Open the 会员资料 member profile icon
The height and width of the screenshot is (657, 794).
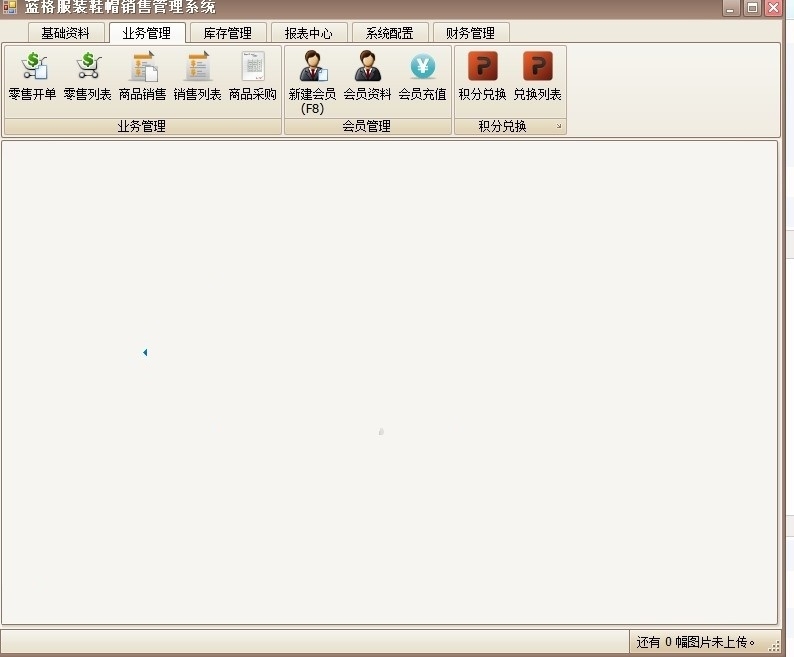coord(367,76)
